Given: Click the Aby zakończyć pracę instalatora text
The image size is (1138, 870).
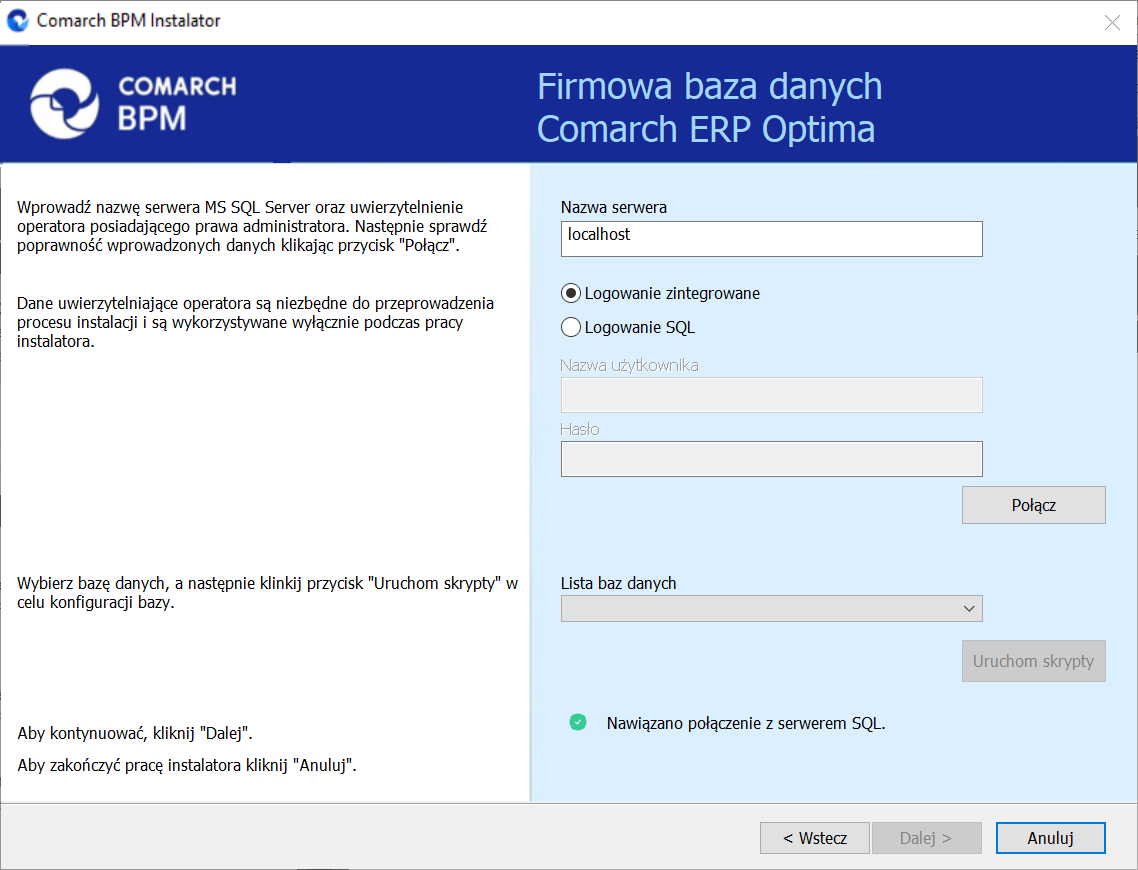Looking at the screenshot, I should tap(187, 765).
